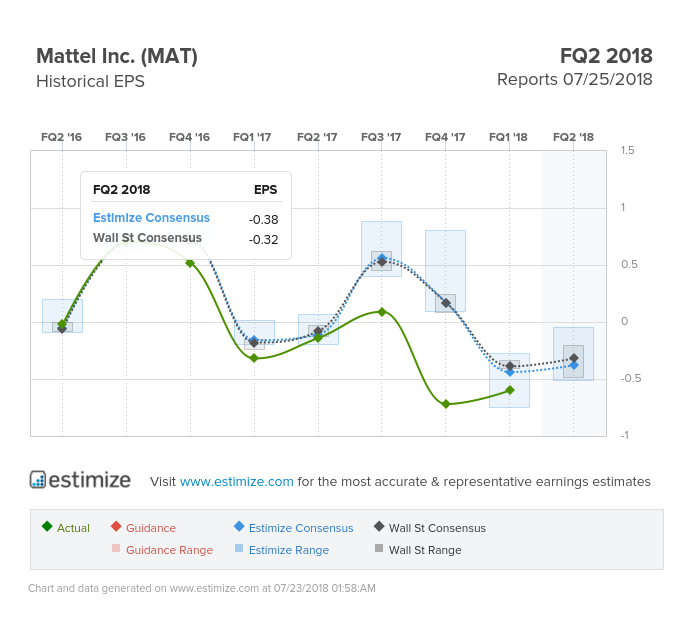Click the FQ1 '17 Wall St Consensus point
The height and width of the screenshot is (620, 685).
point(254,343)
